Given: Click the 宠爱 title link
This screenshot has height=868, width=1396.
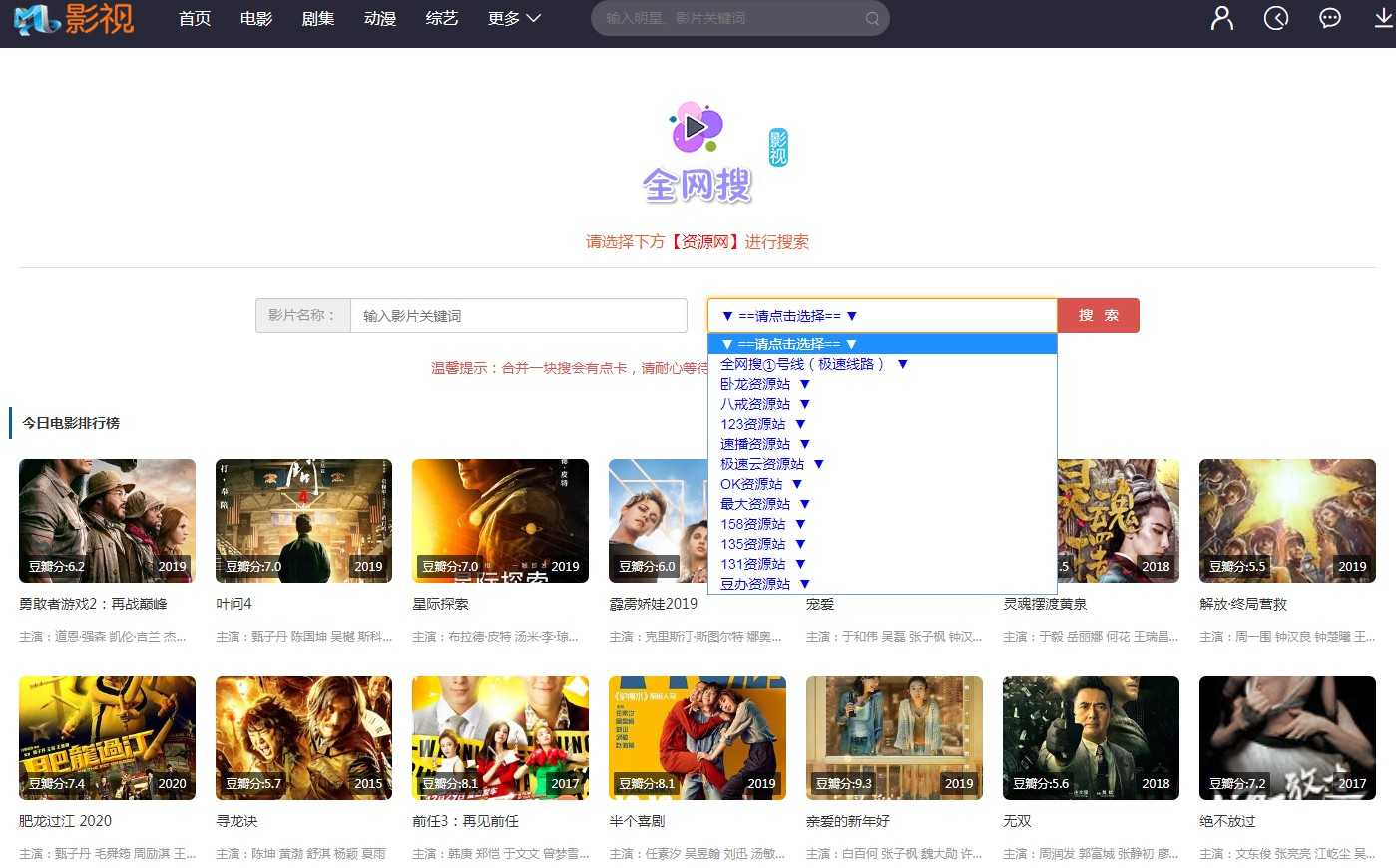Looking at the screenshot, I should [820, 604].
